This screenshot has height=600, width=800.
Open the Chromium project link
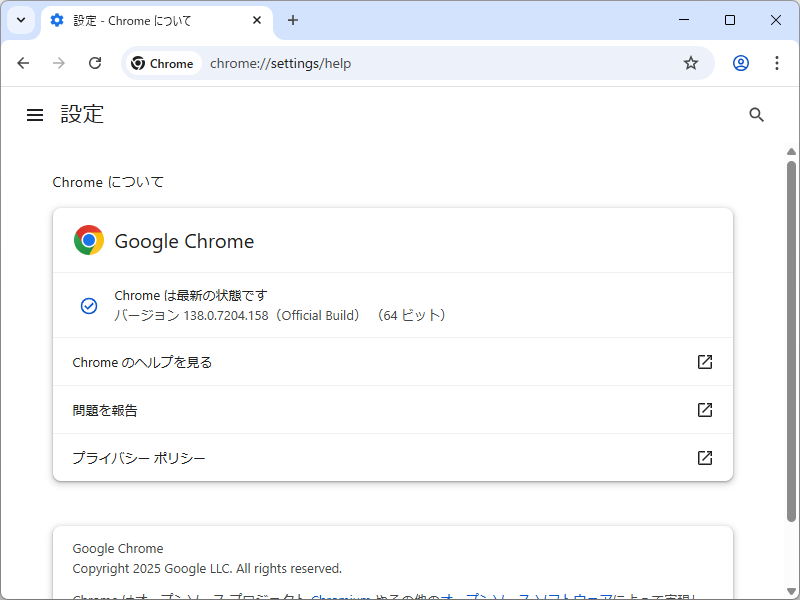338,595
